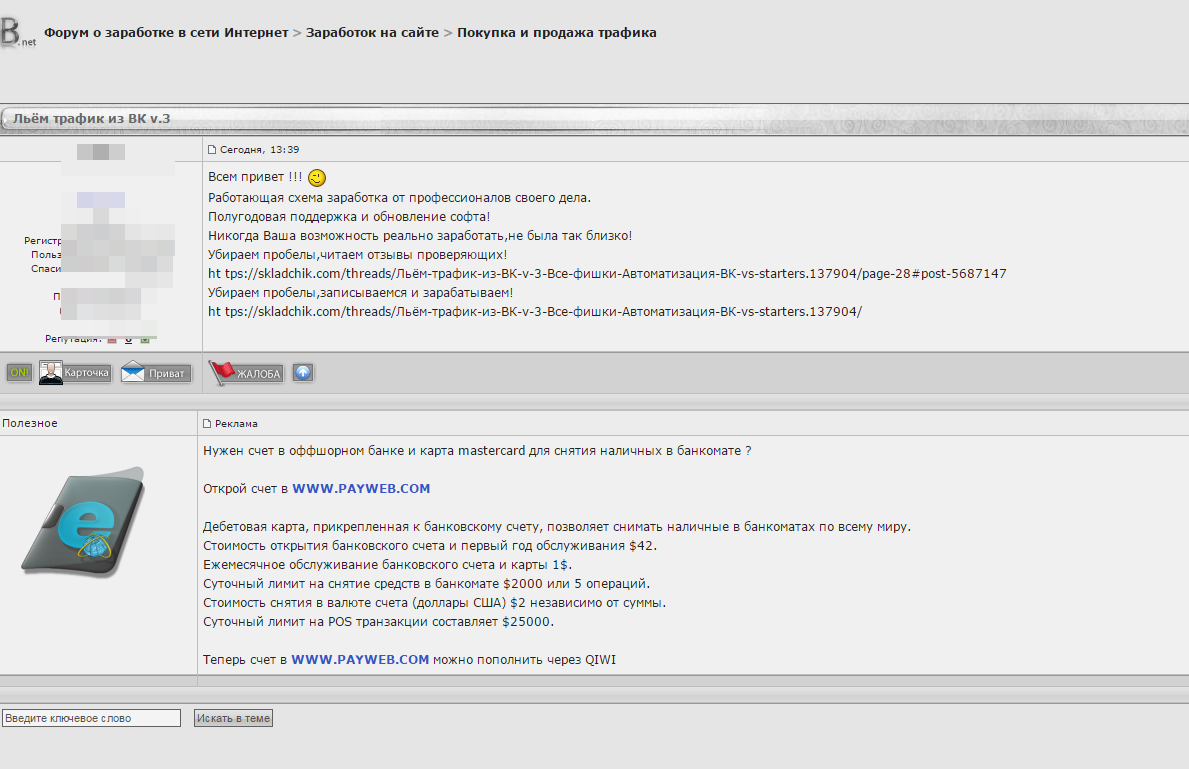The image size is (1189, 769).
Task: Open WWW.PAYWEB.COM link in 'Теперь счет в' line
Action: click(360, 660)
